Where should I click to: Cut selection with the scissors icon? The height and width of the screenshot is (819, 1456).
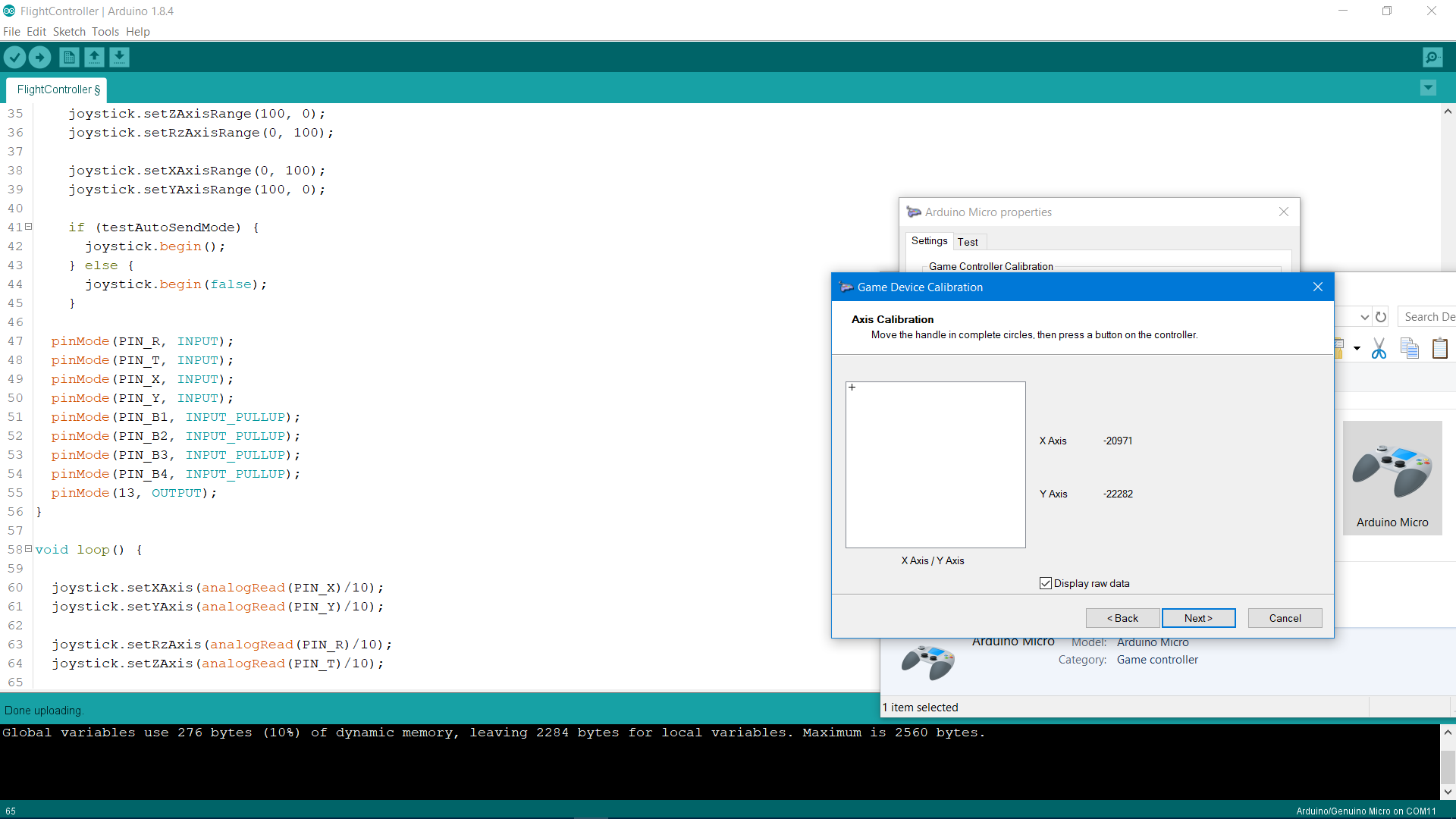(1379, 348)
